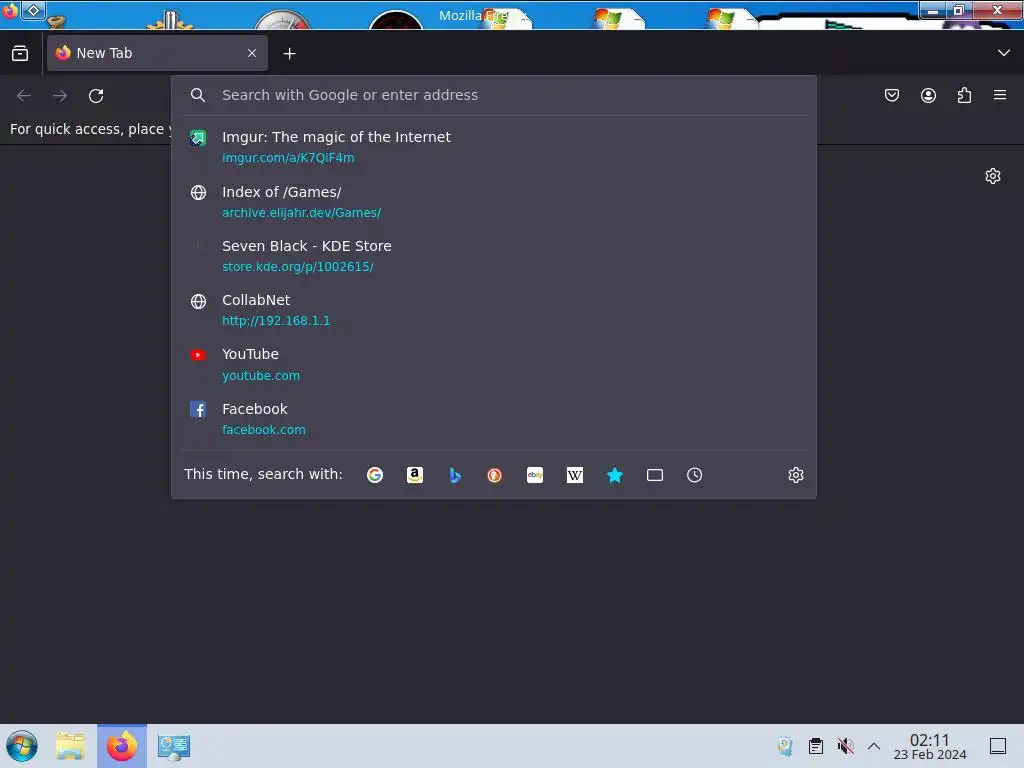Screen dimensions: 1024x768
Task: Open the Save to Pocket icon
Action: [x=891, y=95]
